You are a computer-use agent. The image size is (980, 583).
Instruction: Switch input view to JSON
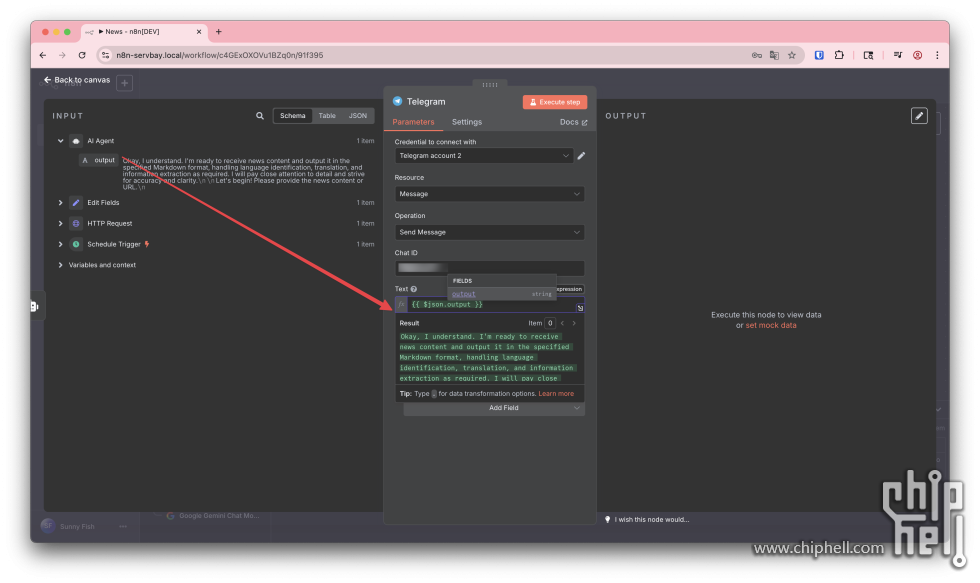pyautogui.click(x=358, y=116)
